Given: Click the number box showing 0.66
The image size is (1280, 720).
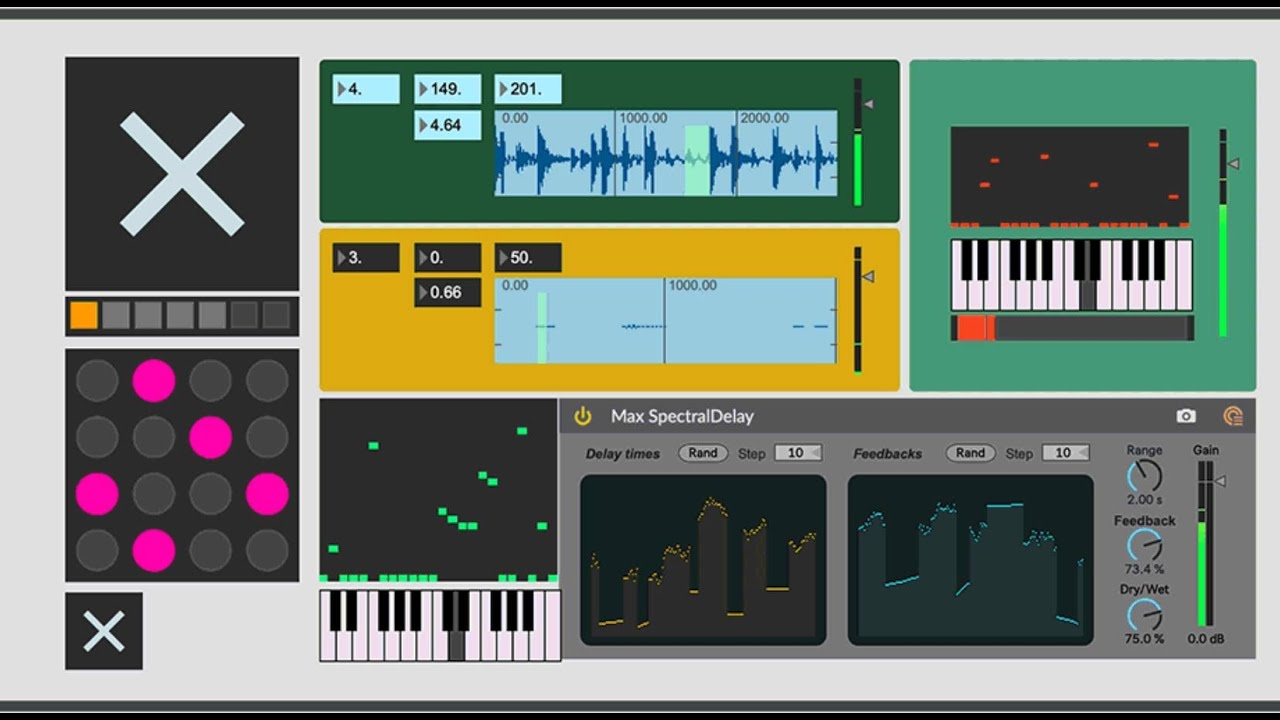Looking at the screenshot, I should click(447, 292).
